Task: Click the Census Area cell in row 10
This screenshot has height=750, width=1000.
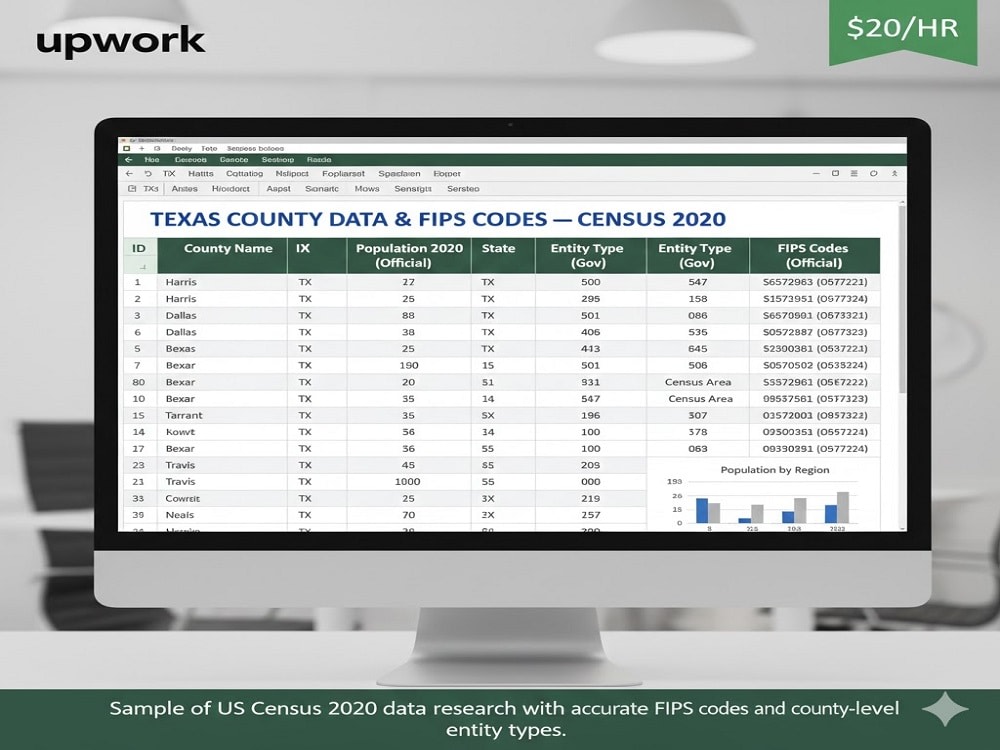Action: pos(700,399)
